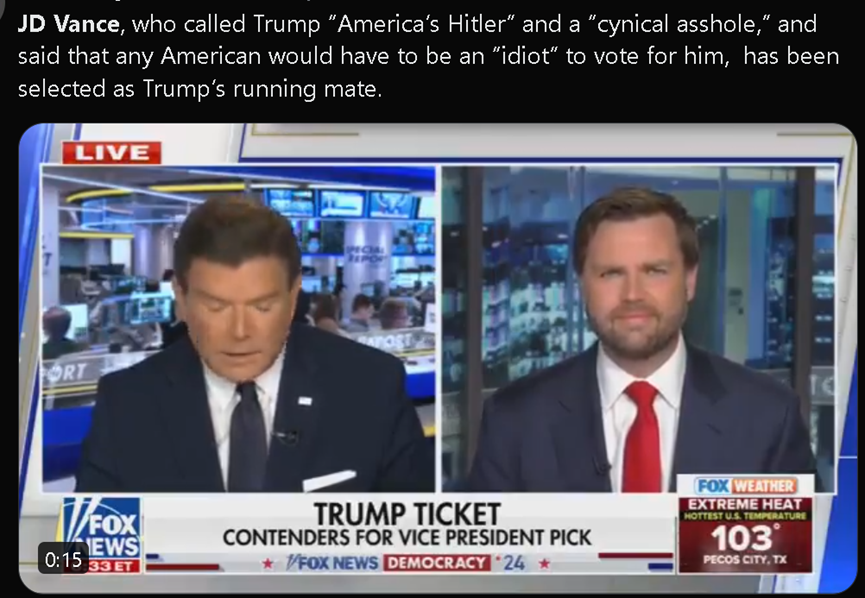Viewport: 865px width, 598px height.
Task: Click the Contenders for Vice President Pick subtitle
Action: pyautogui.click(x=407, y=537)
